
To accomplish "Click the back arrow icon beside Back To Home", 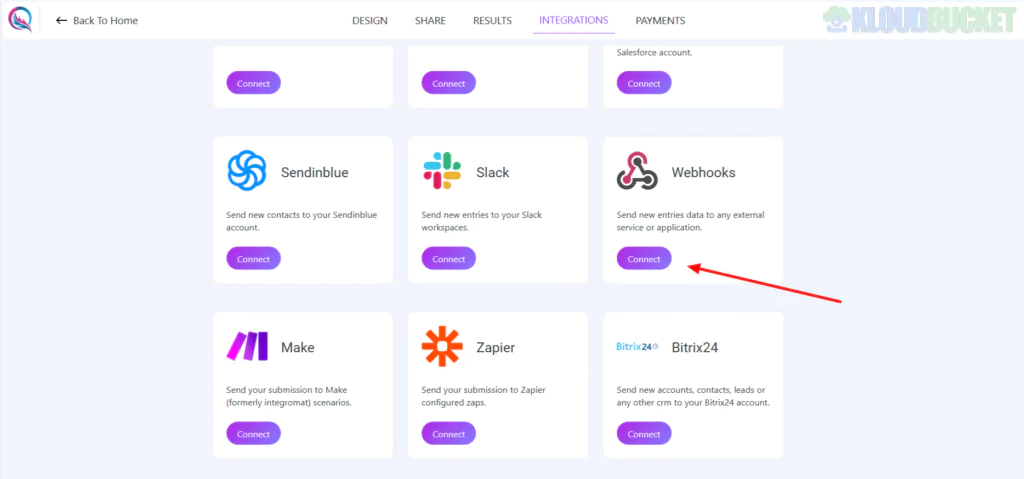I will coord(61,20).
